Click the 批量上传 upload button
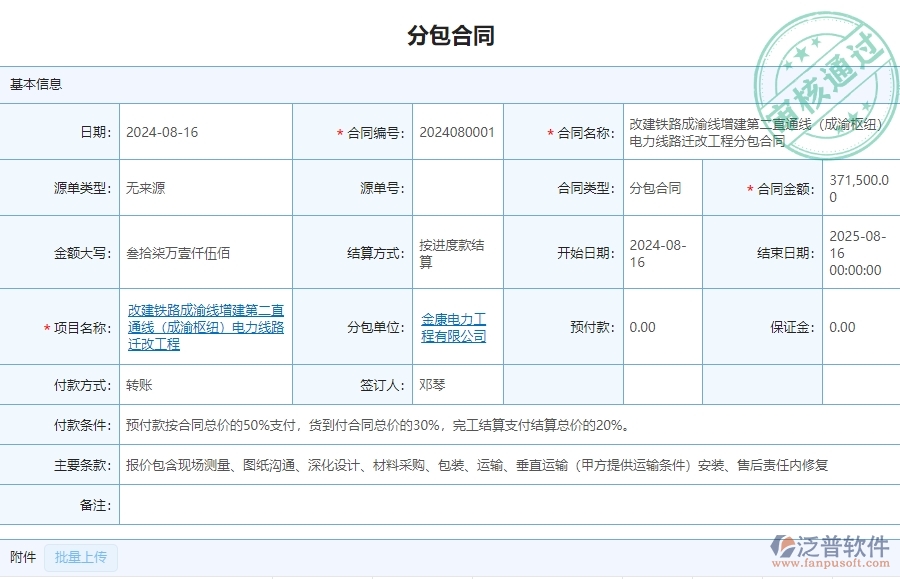 click(x=80, y=557)
